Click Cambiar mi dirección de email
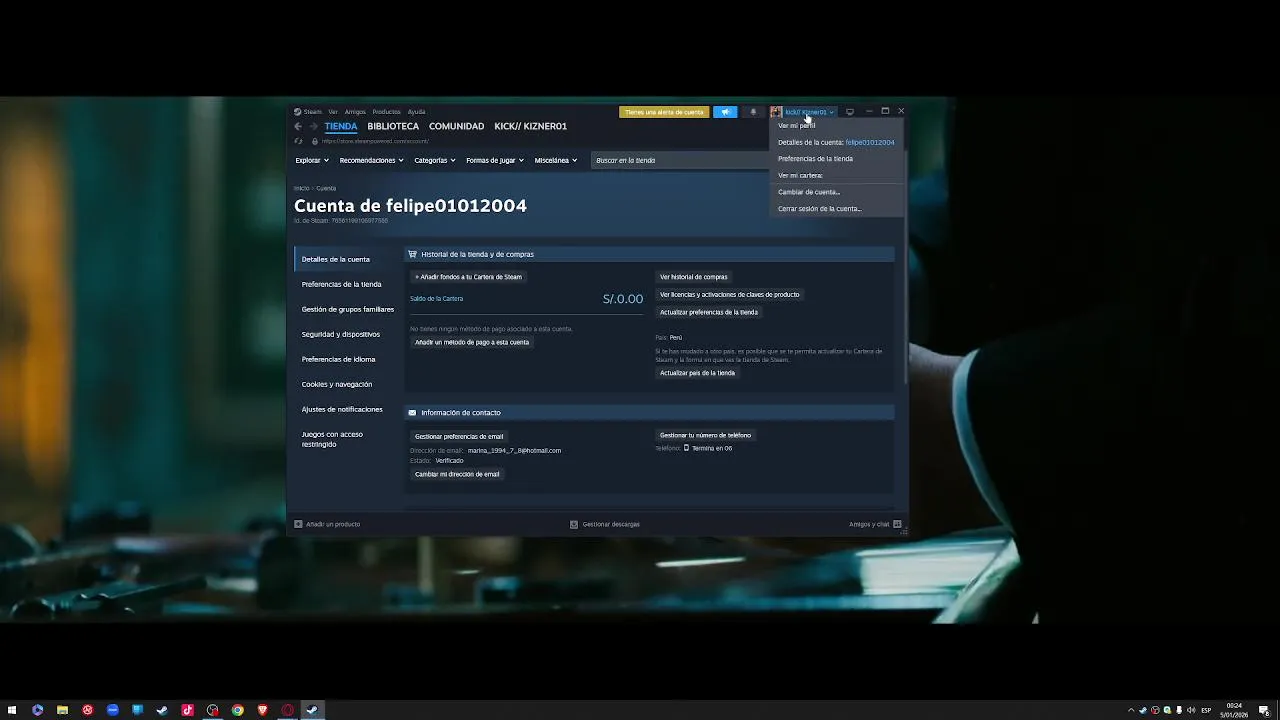Image resolution: width=1280 pixels, height=720 pixels. point(457,474)
